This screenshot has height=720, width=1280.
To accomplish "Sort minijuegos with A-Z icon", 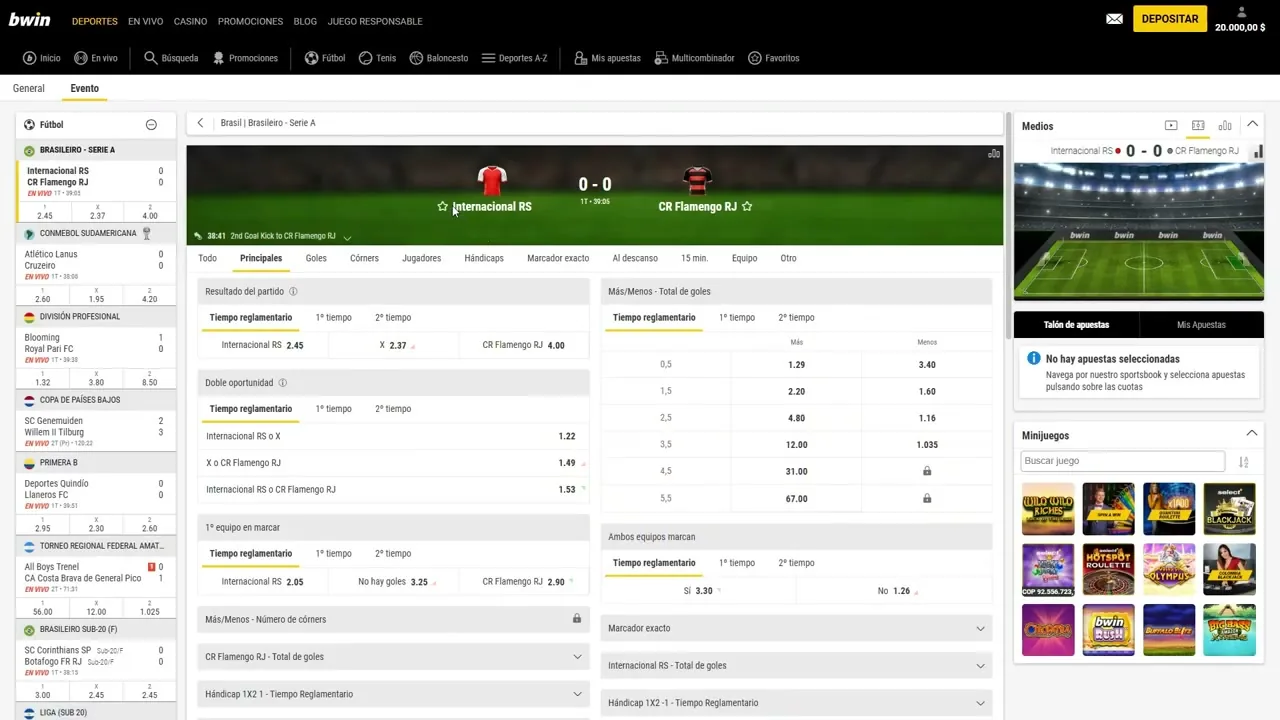I will click(1244, 462).
